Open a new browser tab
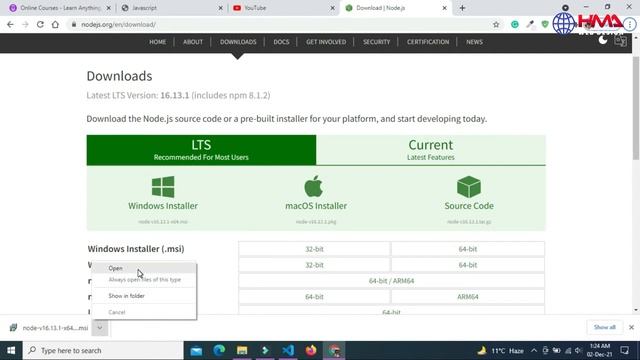Screen dimensions: 640x360 pos(462,8)
